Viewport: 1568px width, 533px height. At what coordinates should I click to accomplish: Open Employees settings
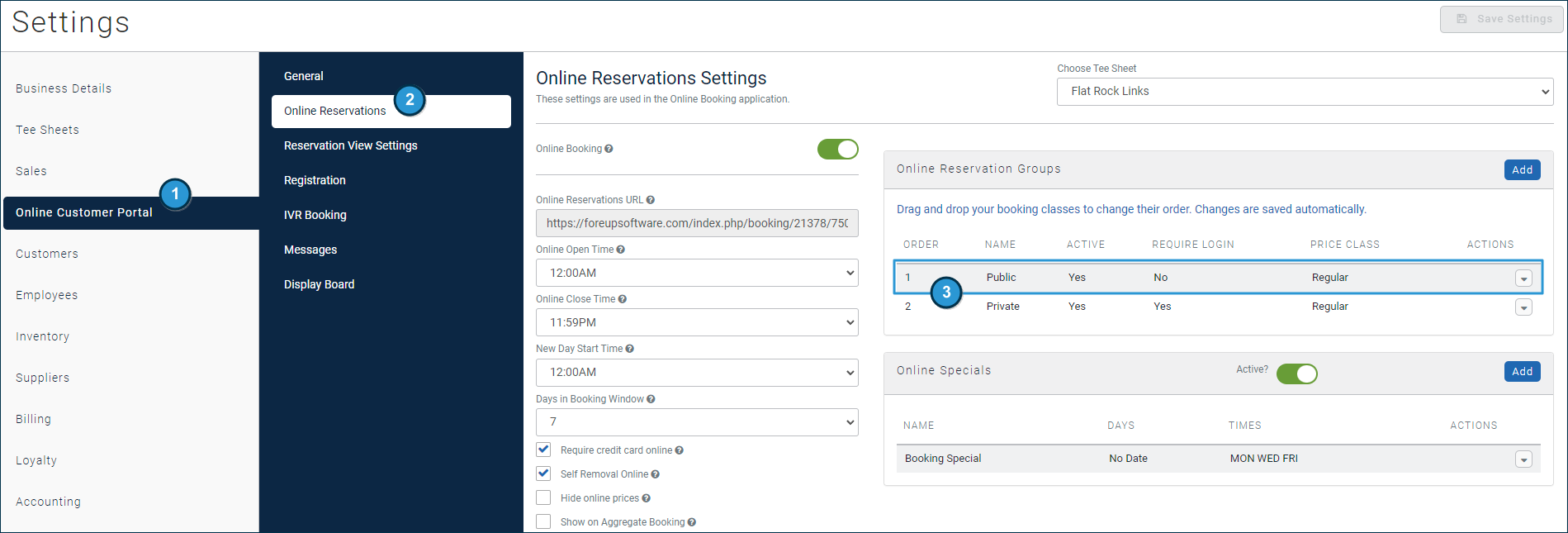pyautogui.click(x=46, y=295)
